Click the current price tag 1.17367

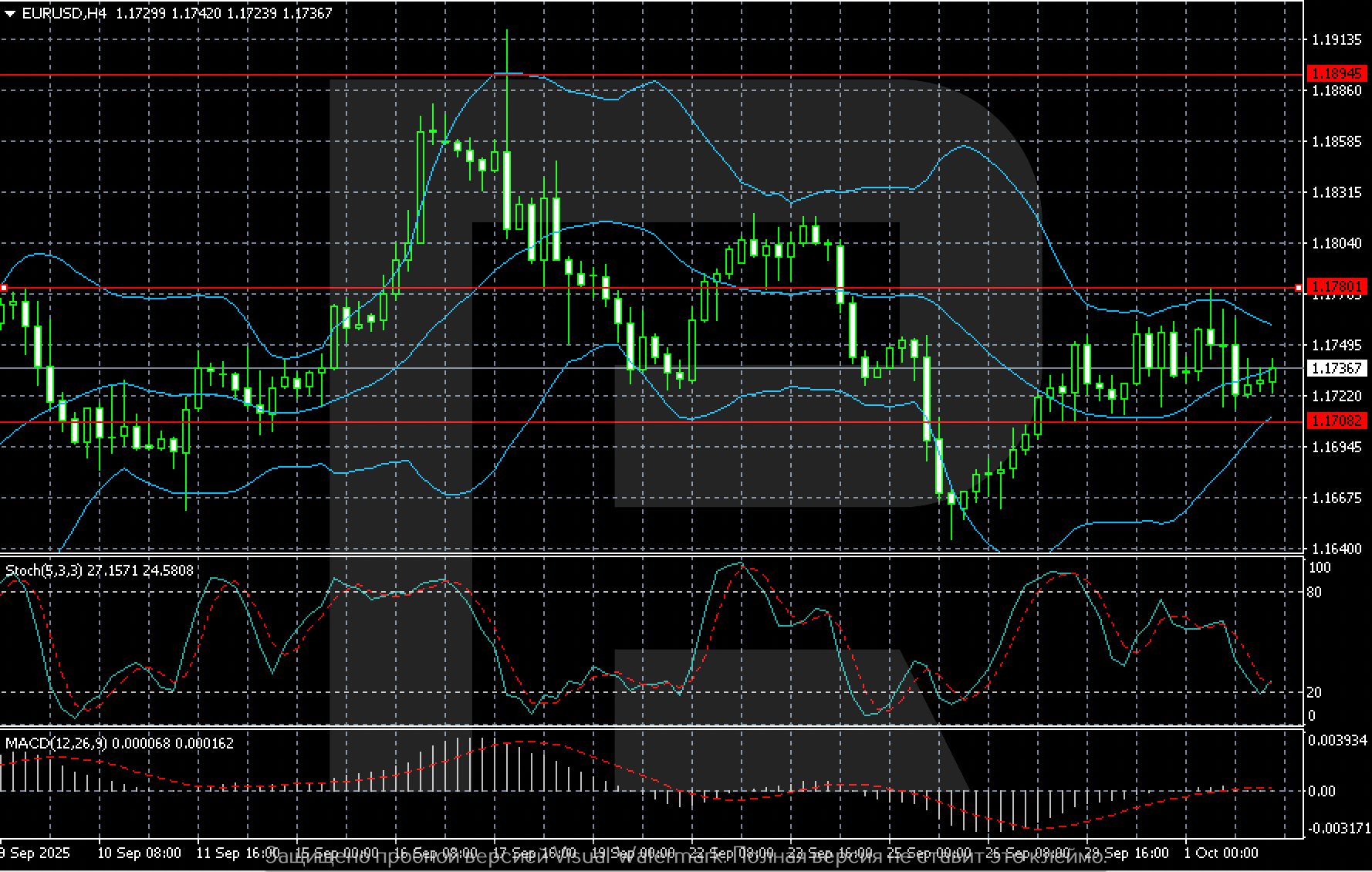pos(1337,368)
